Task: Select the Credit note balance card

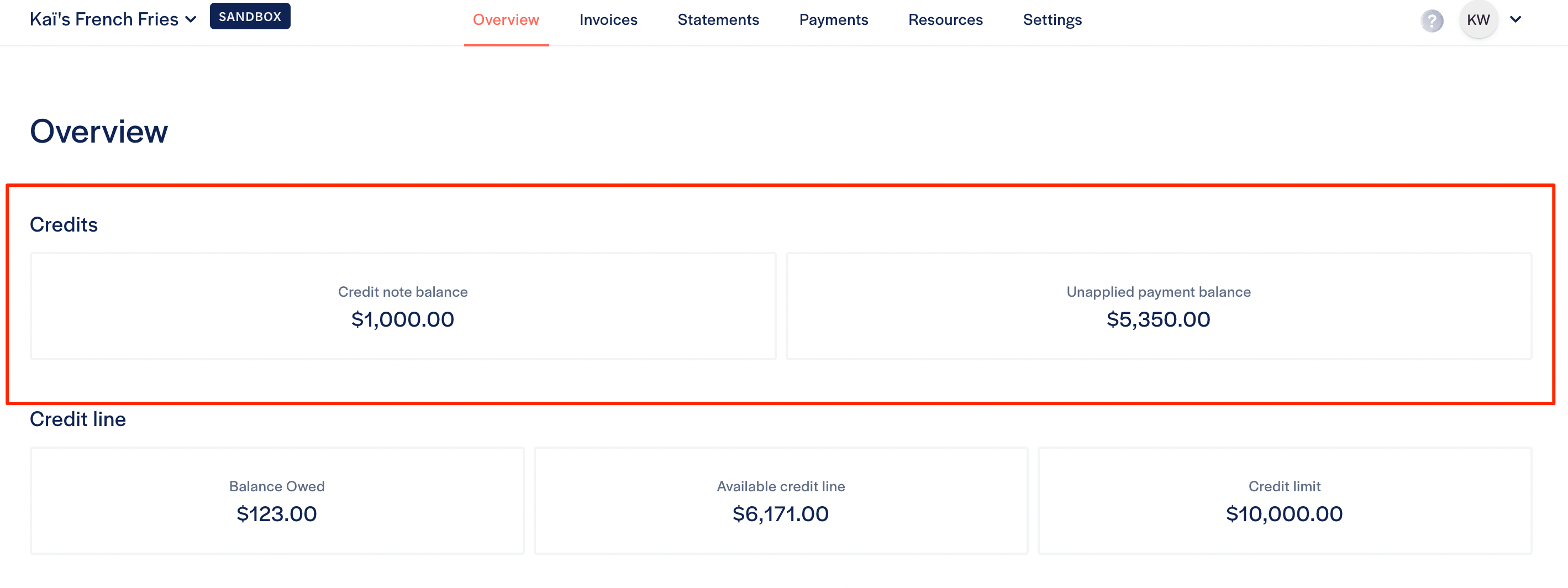Action: coord(403,306)
